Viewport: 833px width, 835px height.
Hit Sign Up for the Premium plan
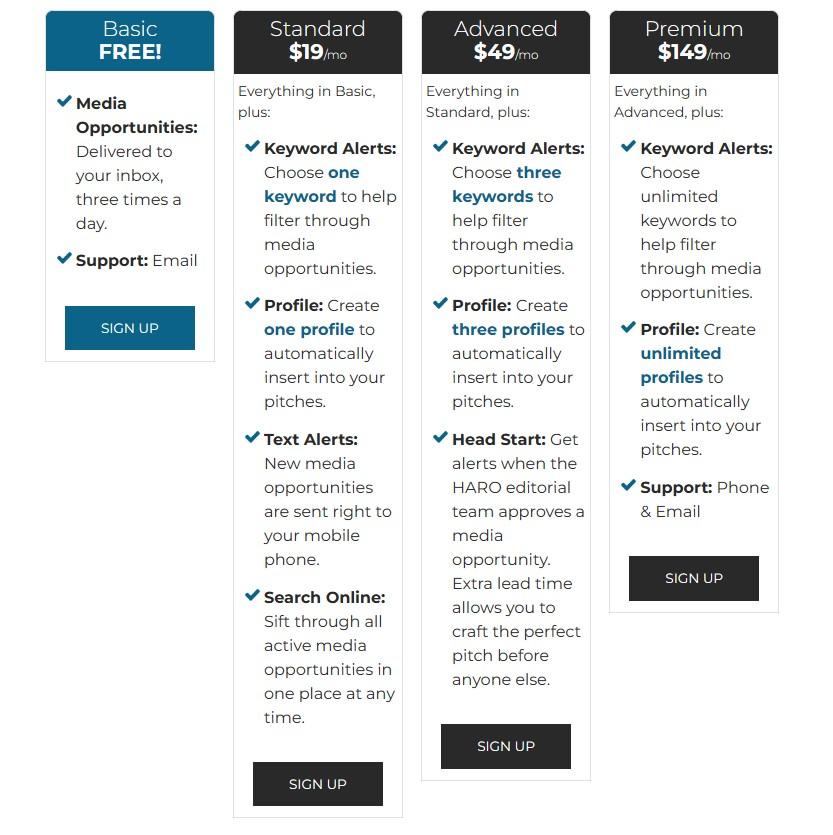tap(694, 578)
